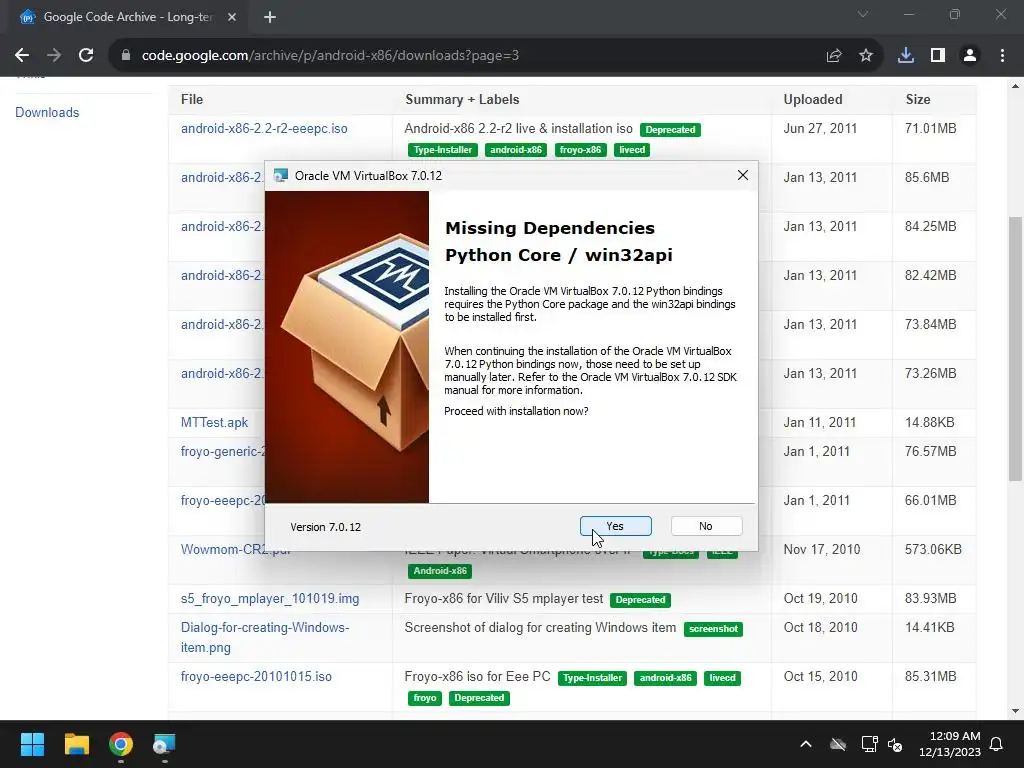The height and width of the screenshot is (768, 1024).
Task: Open a new browser tab
Action: pyautogui.click(x=270, y=17)
